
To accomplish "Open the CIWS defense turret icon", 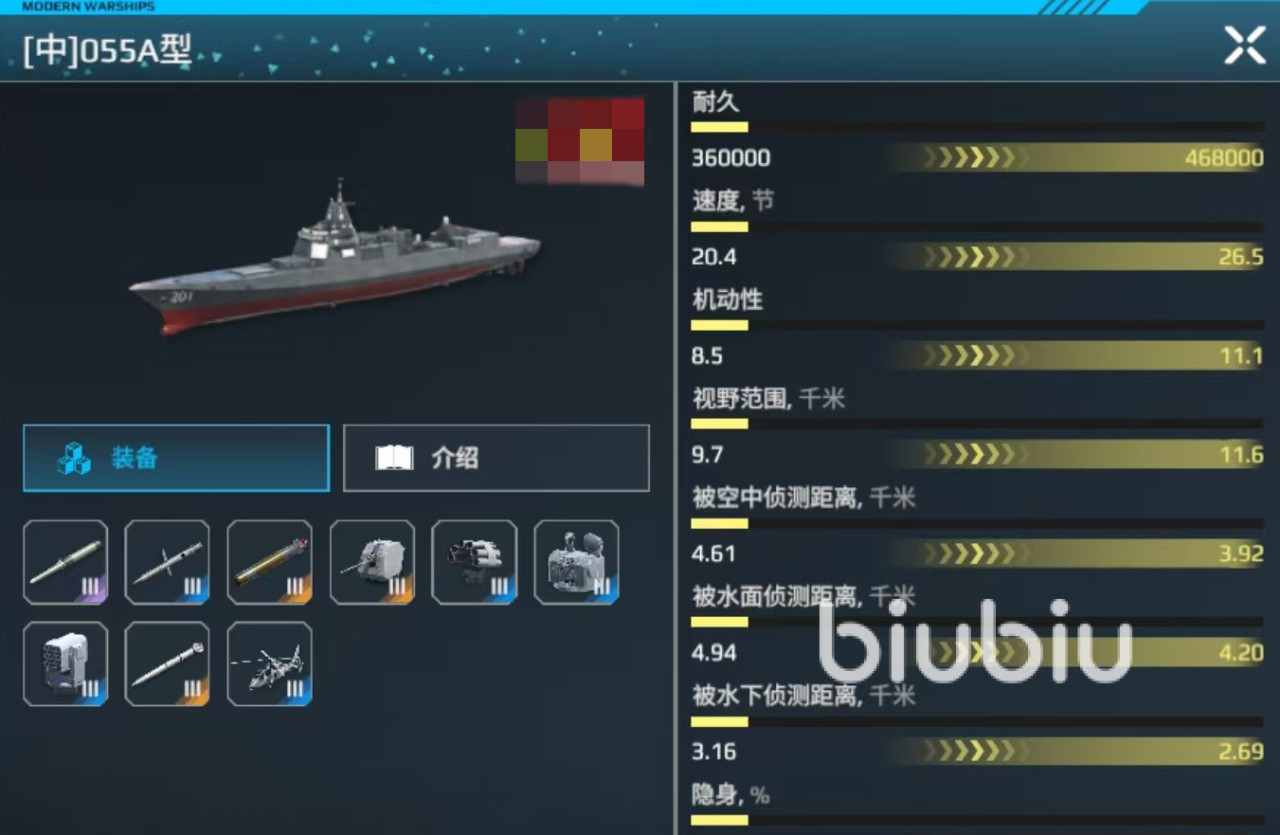I will (x=576, y=562).
